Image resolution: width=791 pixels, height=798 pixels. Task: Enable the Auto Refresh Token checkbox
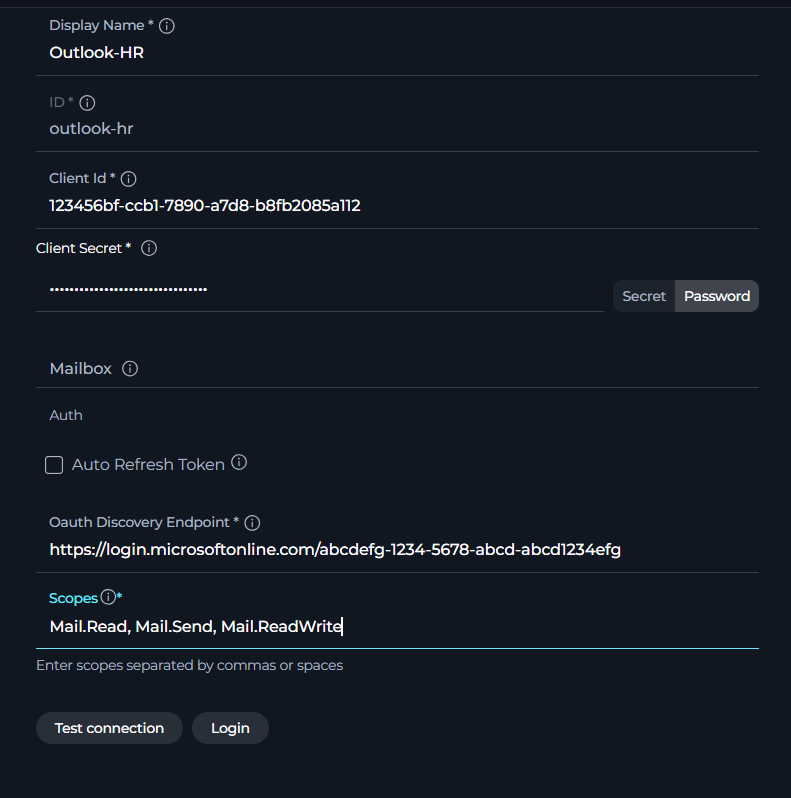click(x=54, y=465)
